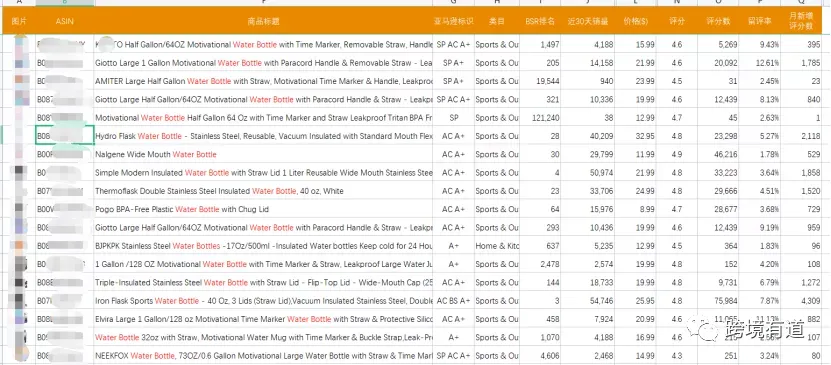Viewport: 831px width, 365px height.
Task: Select the product thumbnail in the first row
Action: coord(21,44)
